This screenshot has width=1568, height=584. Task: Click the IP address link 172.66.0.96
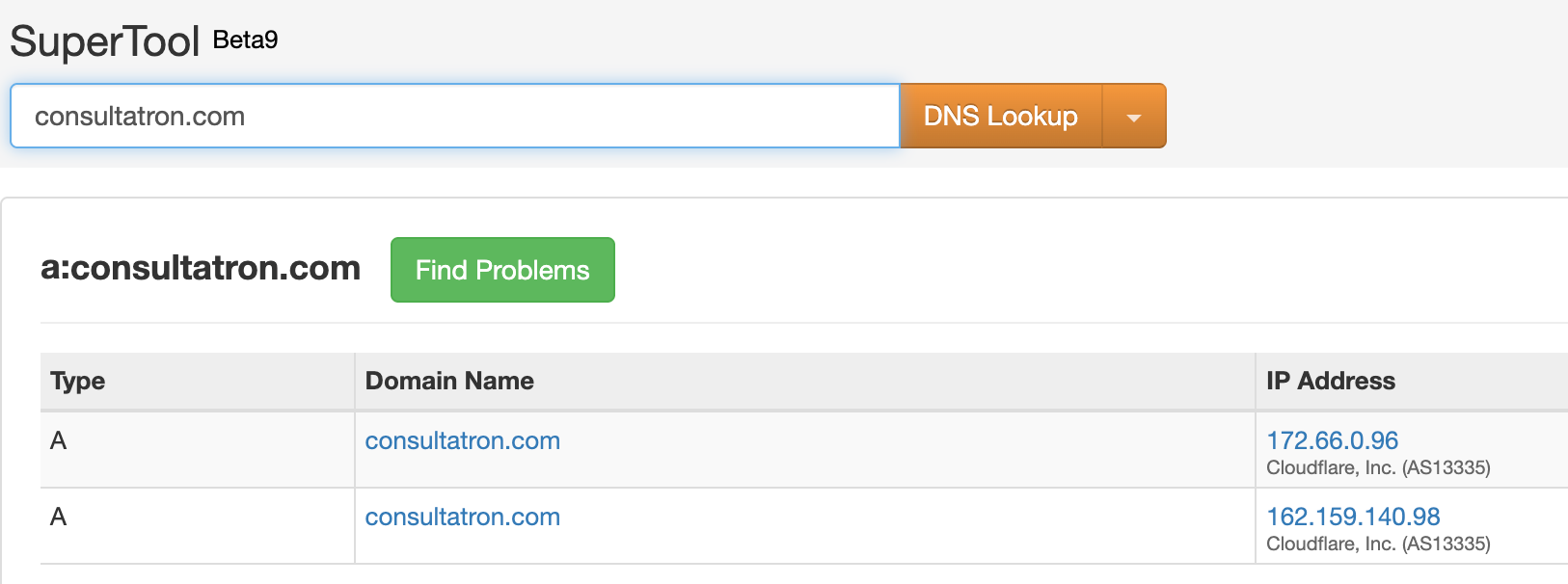(x=1332, y=440)
